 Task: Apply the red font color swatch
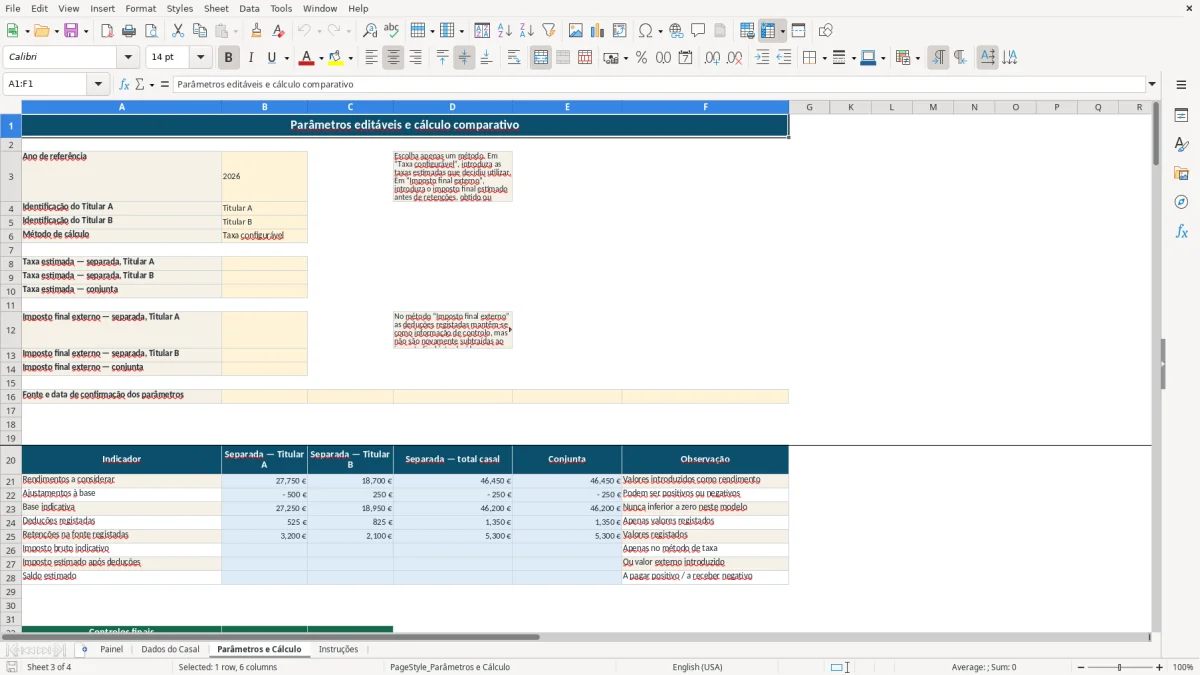[x=307, y=58]
